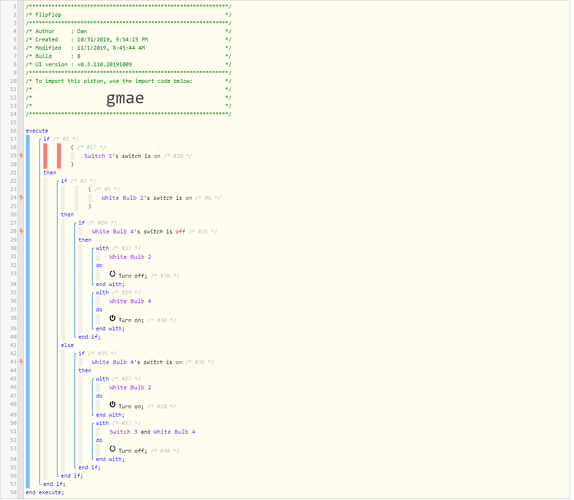Click the White Bulb 2's switch is on condition
Viewport: 574px width, 500px height.
147,198
